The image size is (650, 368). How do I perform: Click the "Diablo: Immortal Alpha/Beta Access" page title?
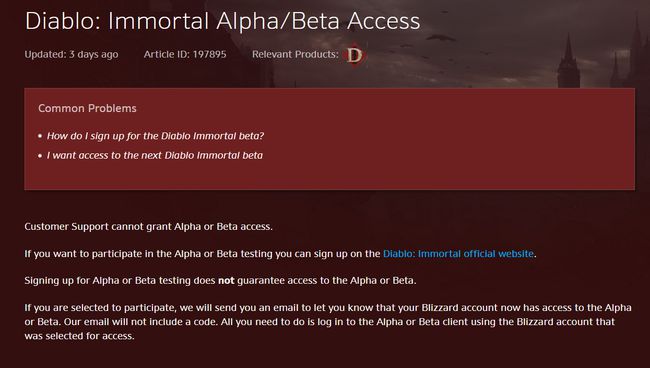click(x=223, y=21)
